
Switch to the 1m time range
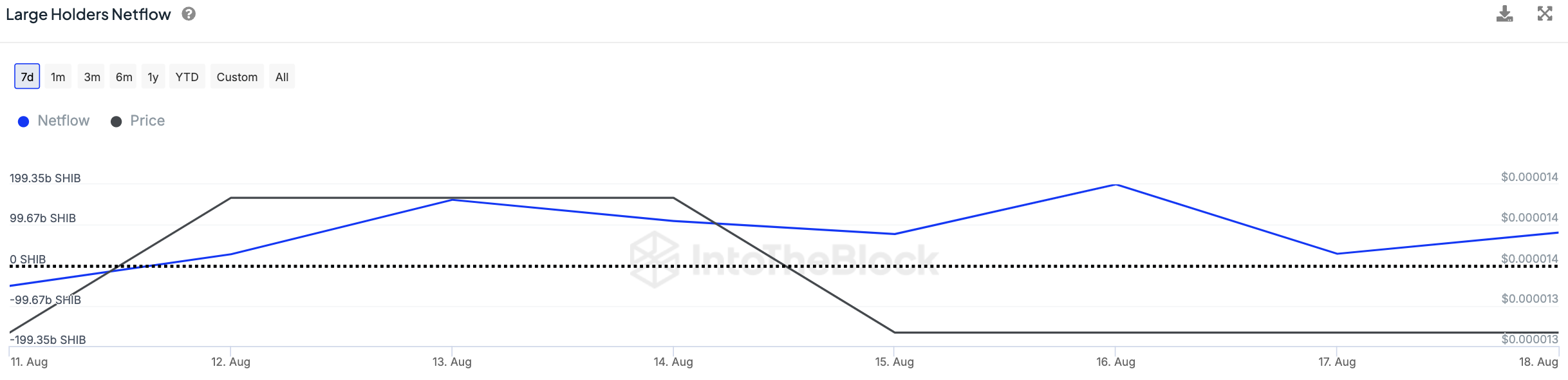[58, 77]
